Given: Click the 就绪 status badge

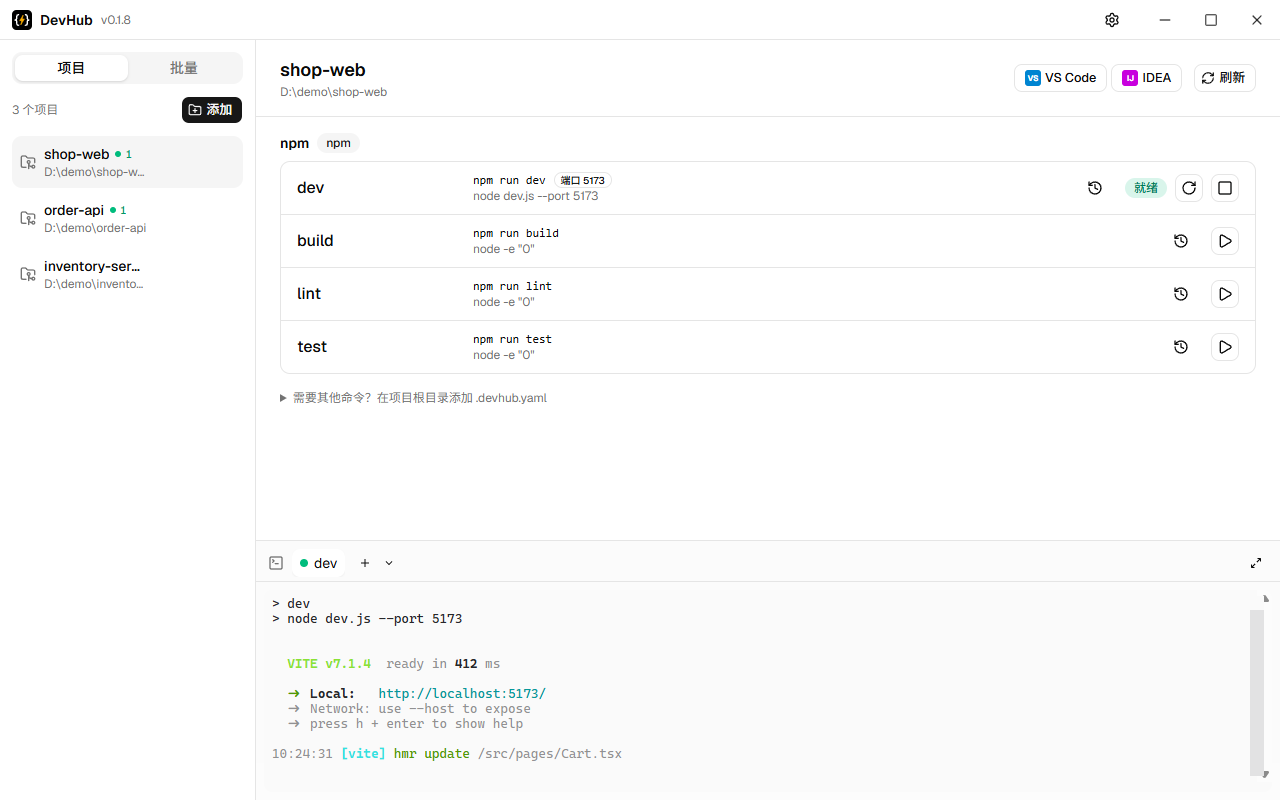Looking at the screenshot, I should [x=1146, y=188].
